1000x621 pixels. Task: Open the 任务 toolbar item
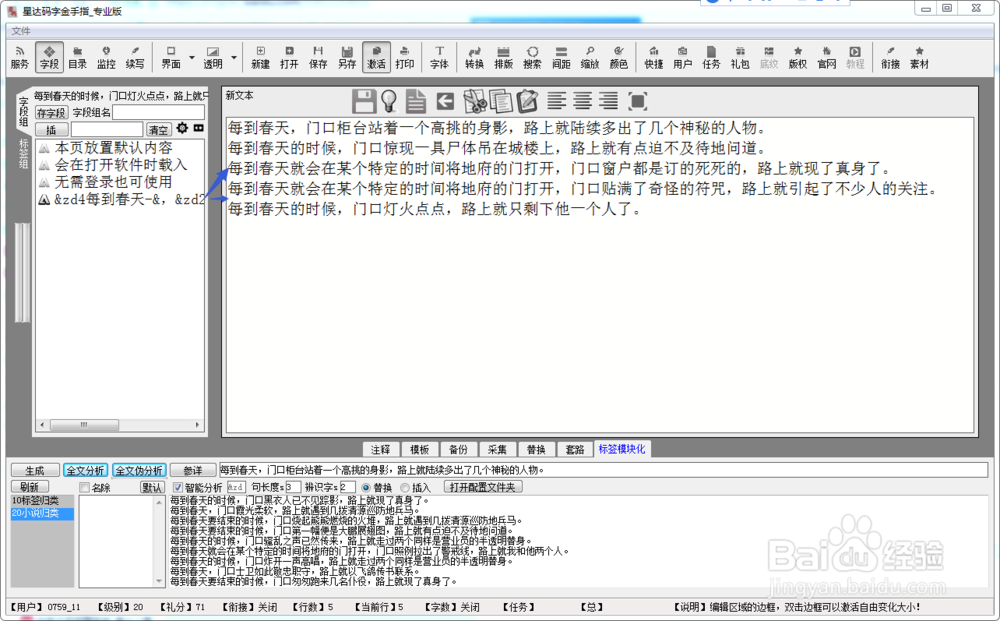click(711, 57)
